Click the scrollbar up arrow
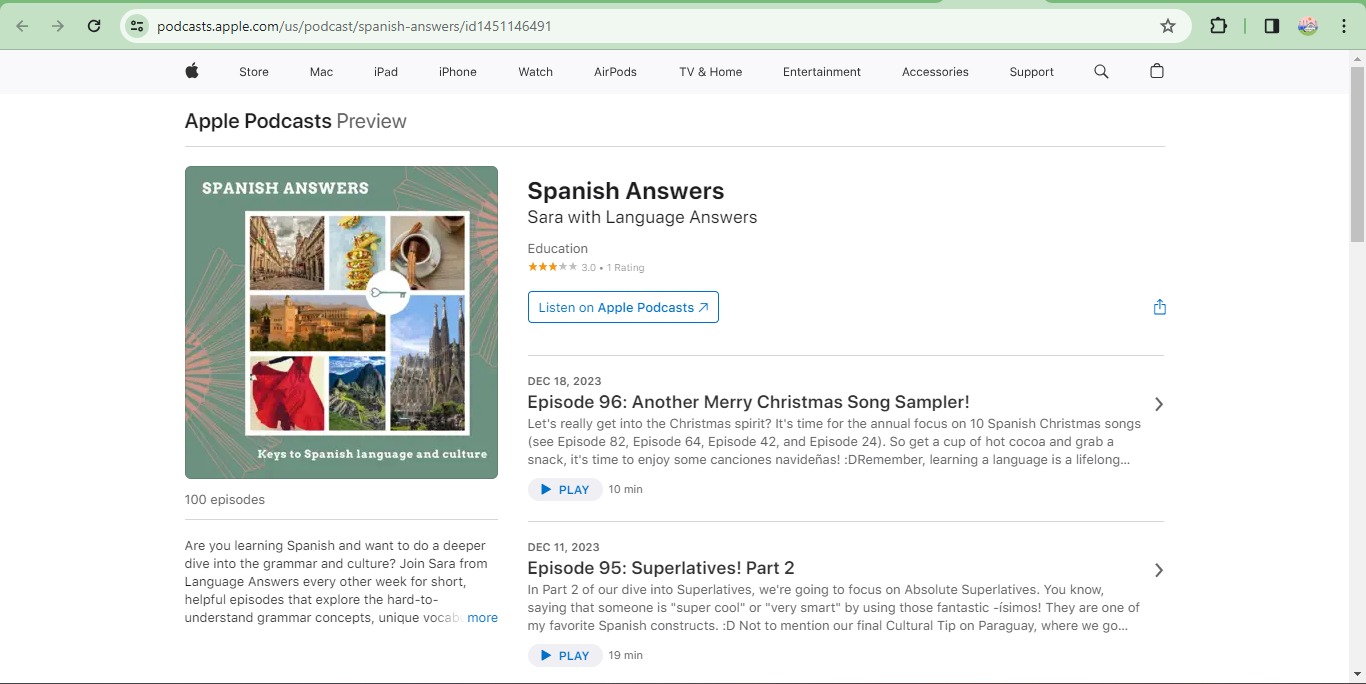Screen dimensions: 1366x684 [x=1357, y=58]
